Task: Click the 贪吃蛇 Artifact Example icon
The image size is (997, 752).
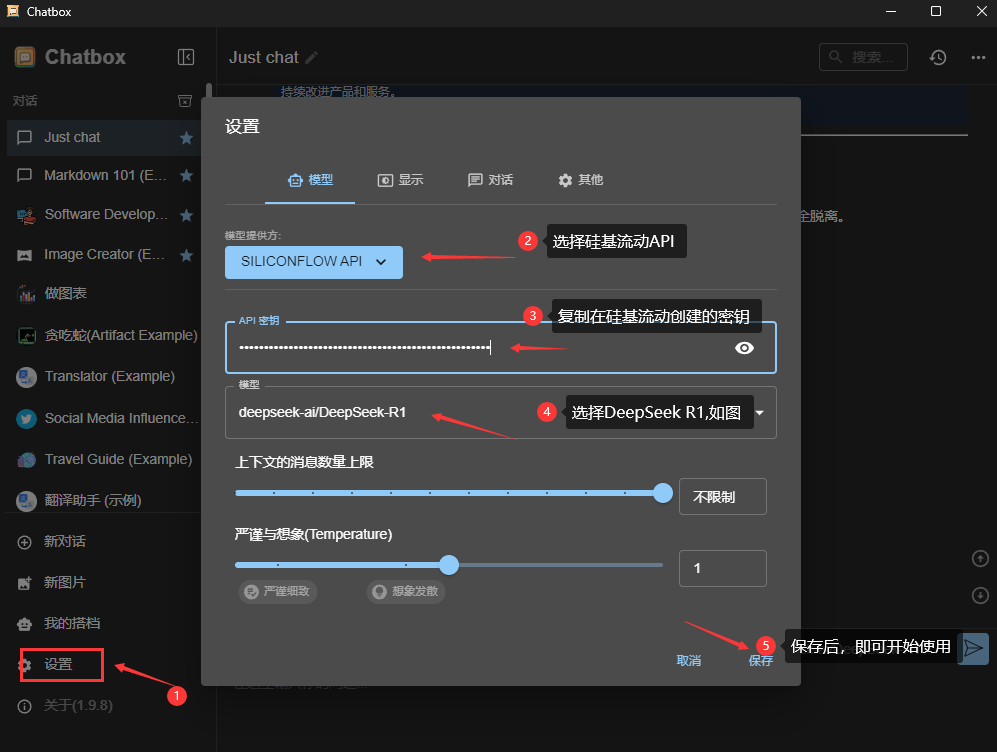Action: [x=26, y=335]
